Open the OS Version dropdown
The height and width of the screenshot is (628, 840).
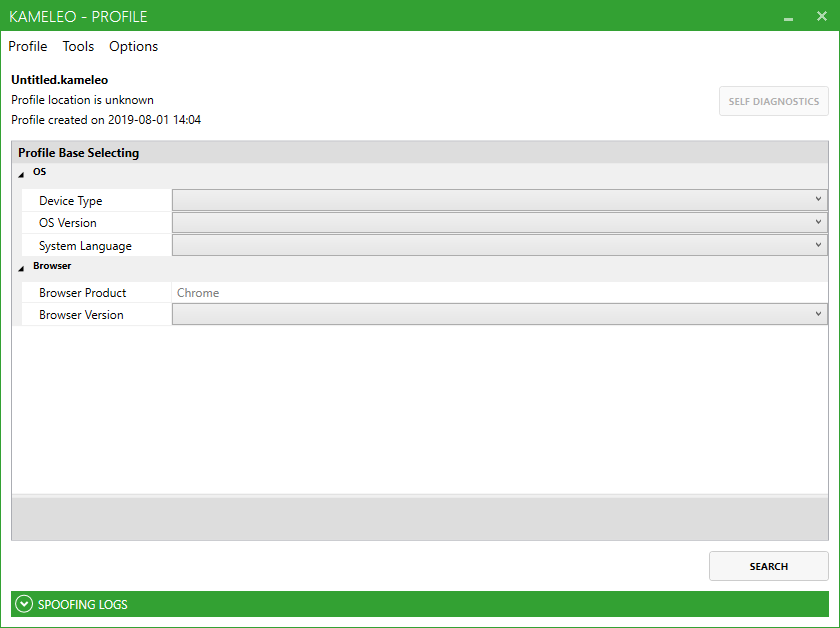coord(500,222)
